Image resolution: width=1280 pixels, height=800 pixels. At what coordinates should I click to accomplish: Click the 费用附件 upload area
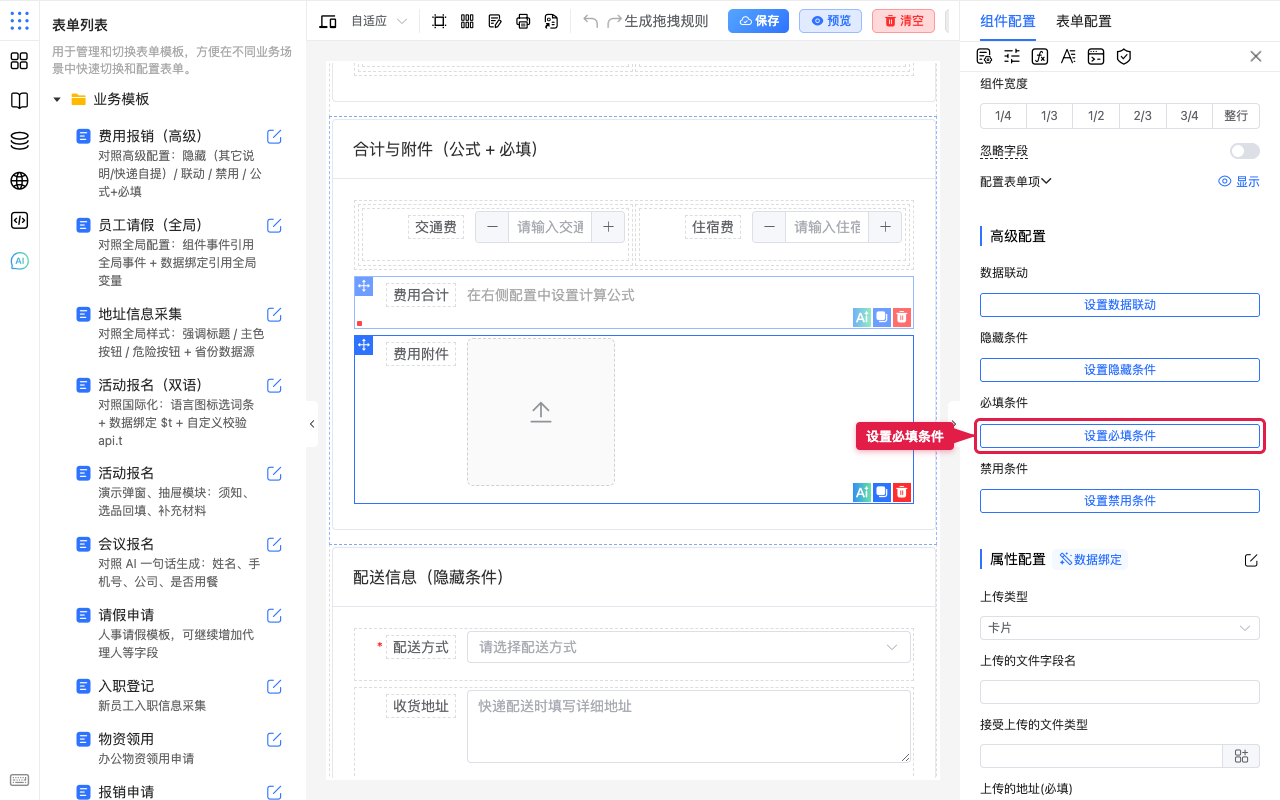pos(541,412)
